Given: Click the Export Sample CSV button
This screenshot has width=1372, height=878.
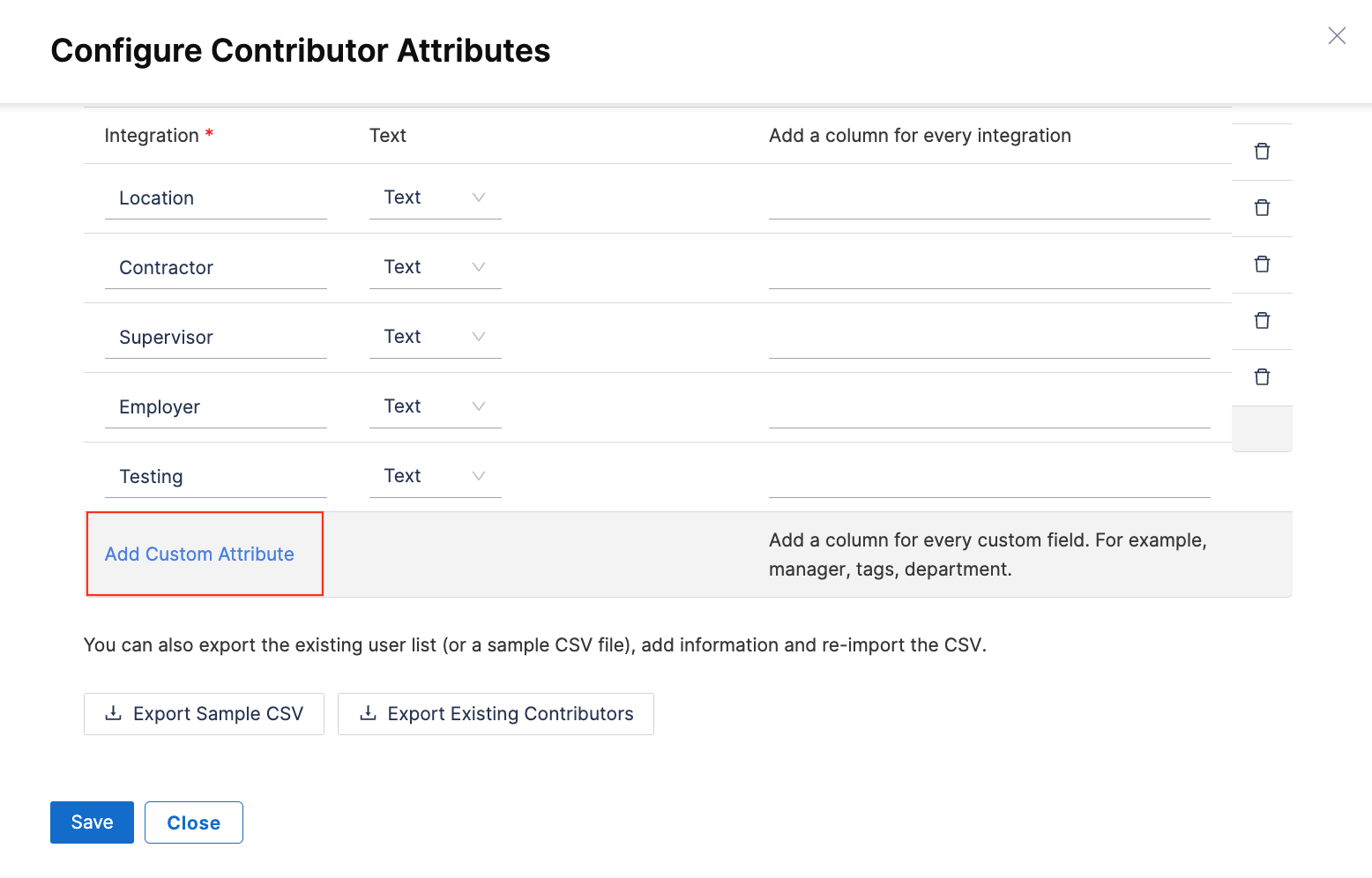Looking at the screenshot, I should pyautogui.click(x=204, y=714).
